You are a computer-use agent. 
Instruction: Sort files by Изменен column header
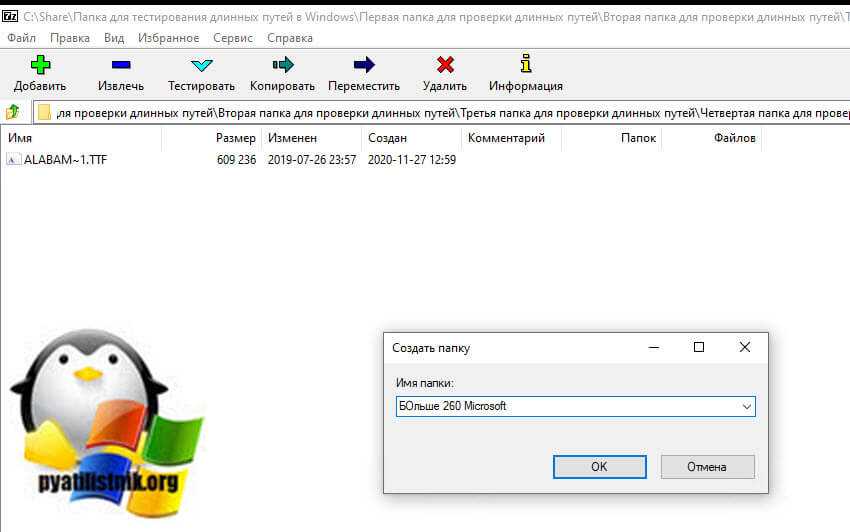(x=292, y=138)
